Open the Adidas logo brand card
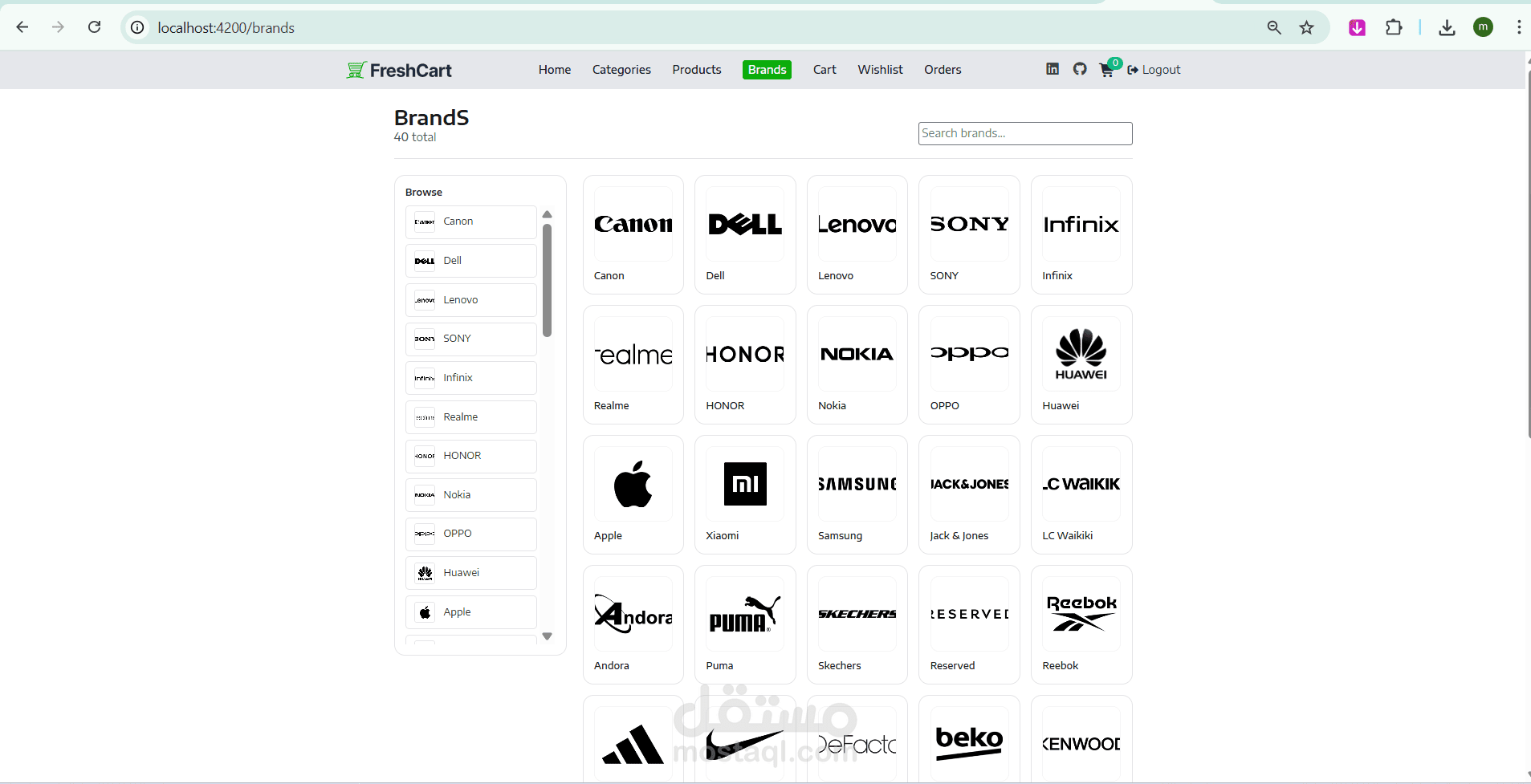 [633, 740]
